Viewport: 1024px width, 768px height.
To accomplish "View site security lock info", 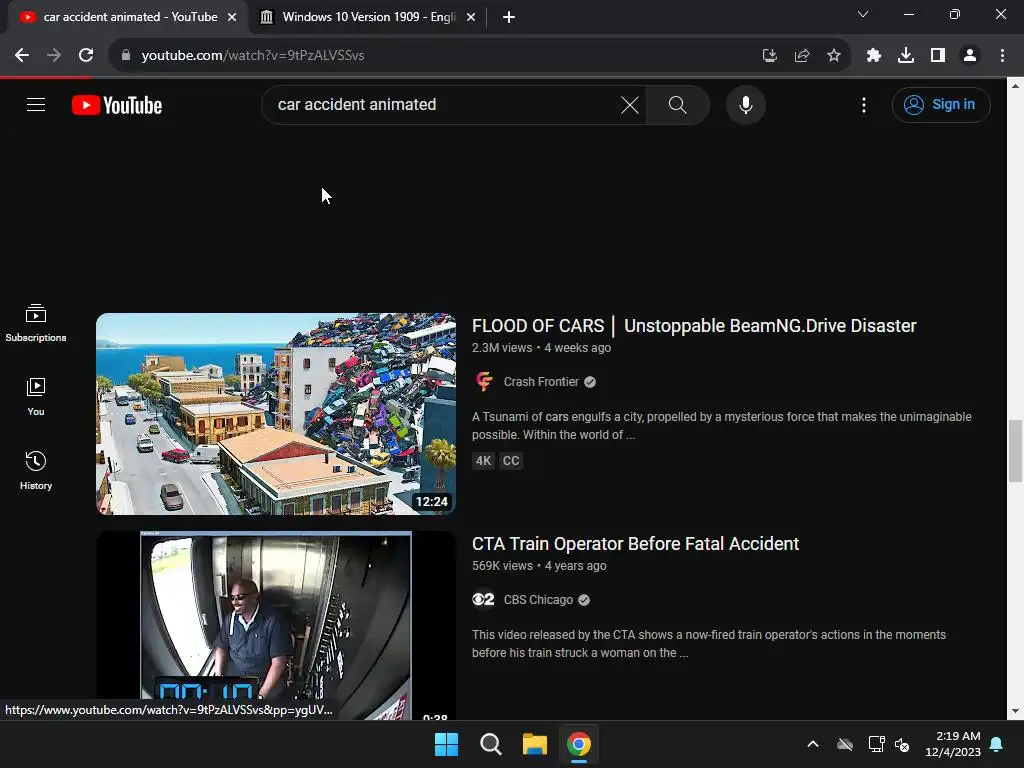I will [x=126, y=56].
